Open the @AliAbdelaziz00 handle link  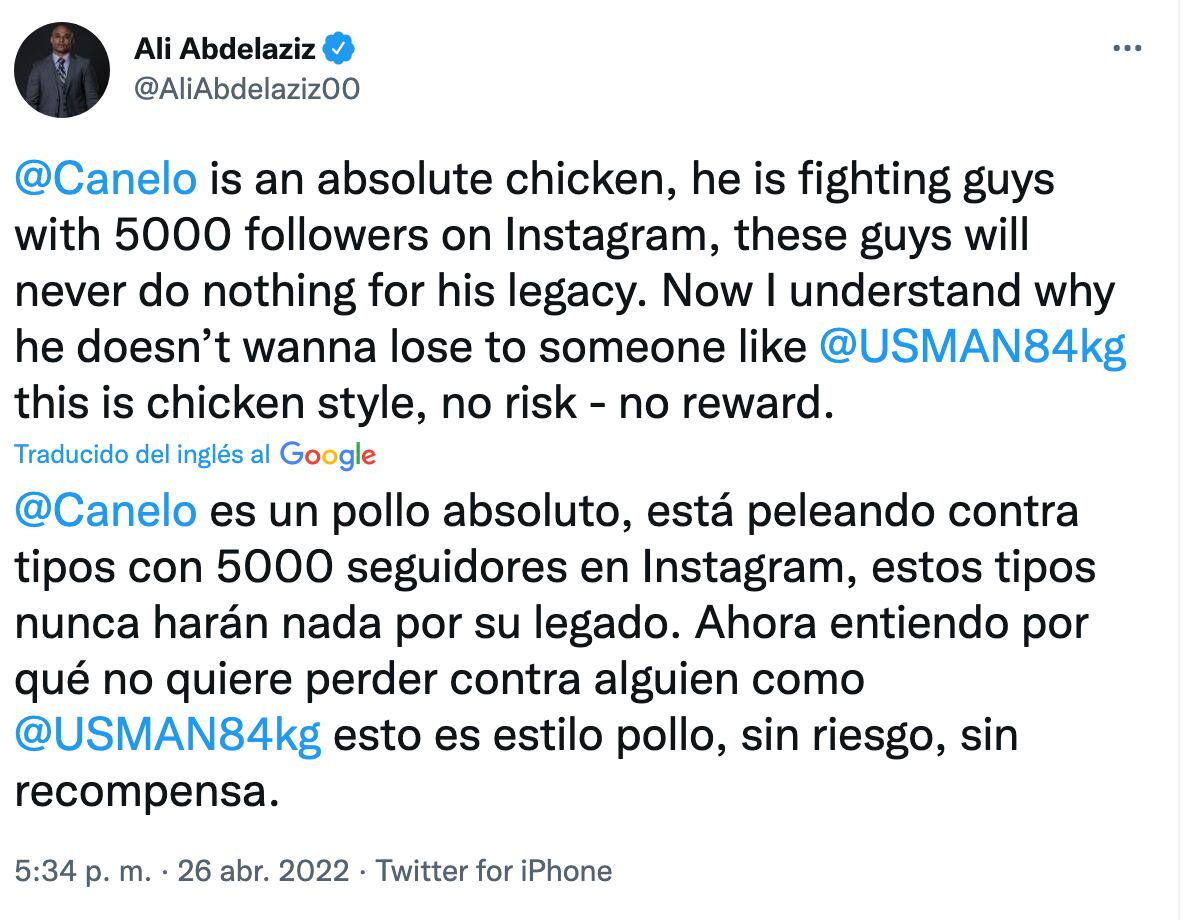tap(246, 89)
